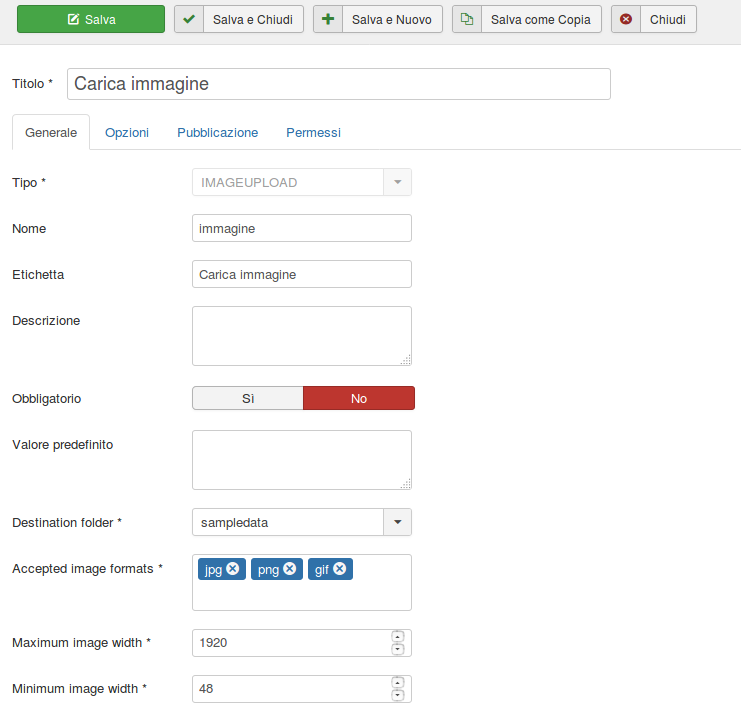The width and height of the screenshot is (741, 712).
Task: Click the Etichetta input field
Action: tap(302, 274)
